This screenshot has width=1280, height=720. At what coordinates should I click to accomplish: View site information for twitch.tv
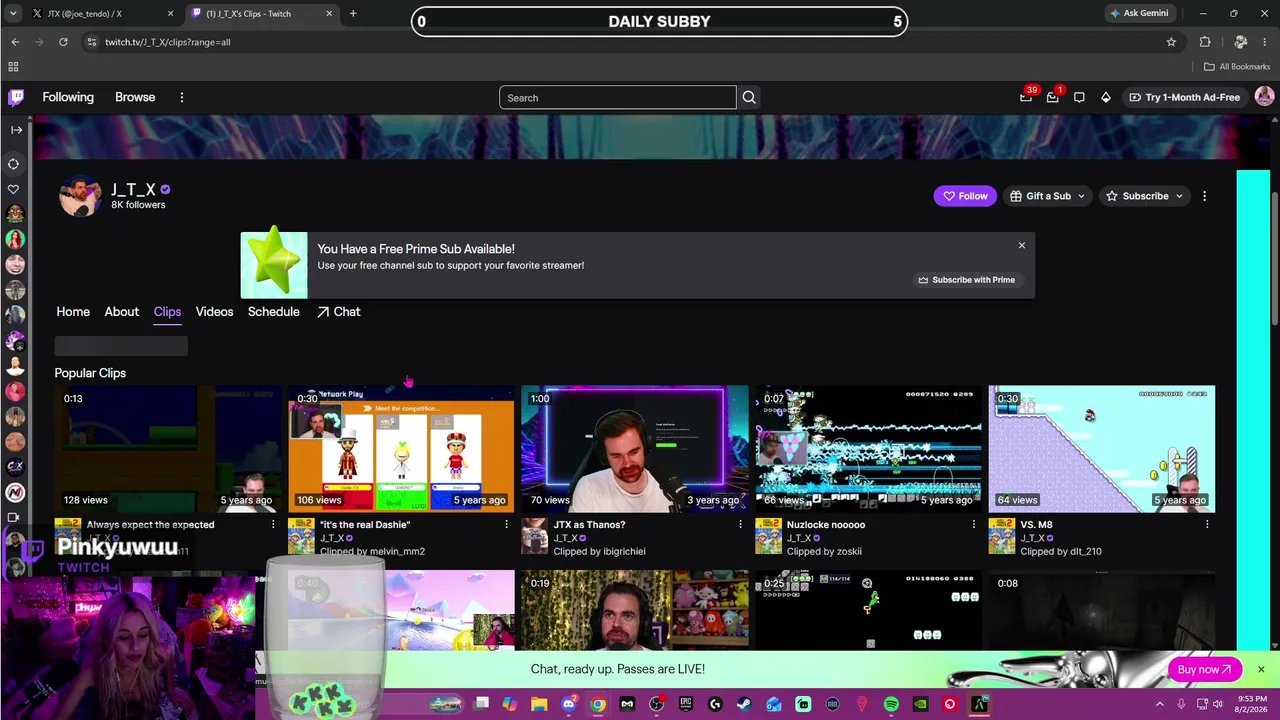[x=91, y=42]
